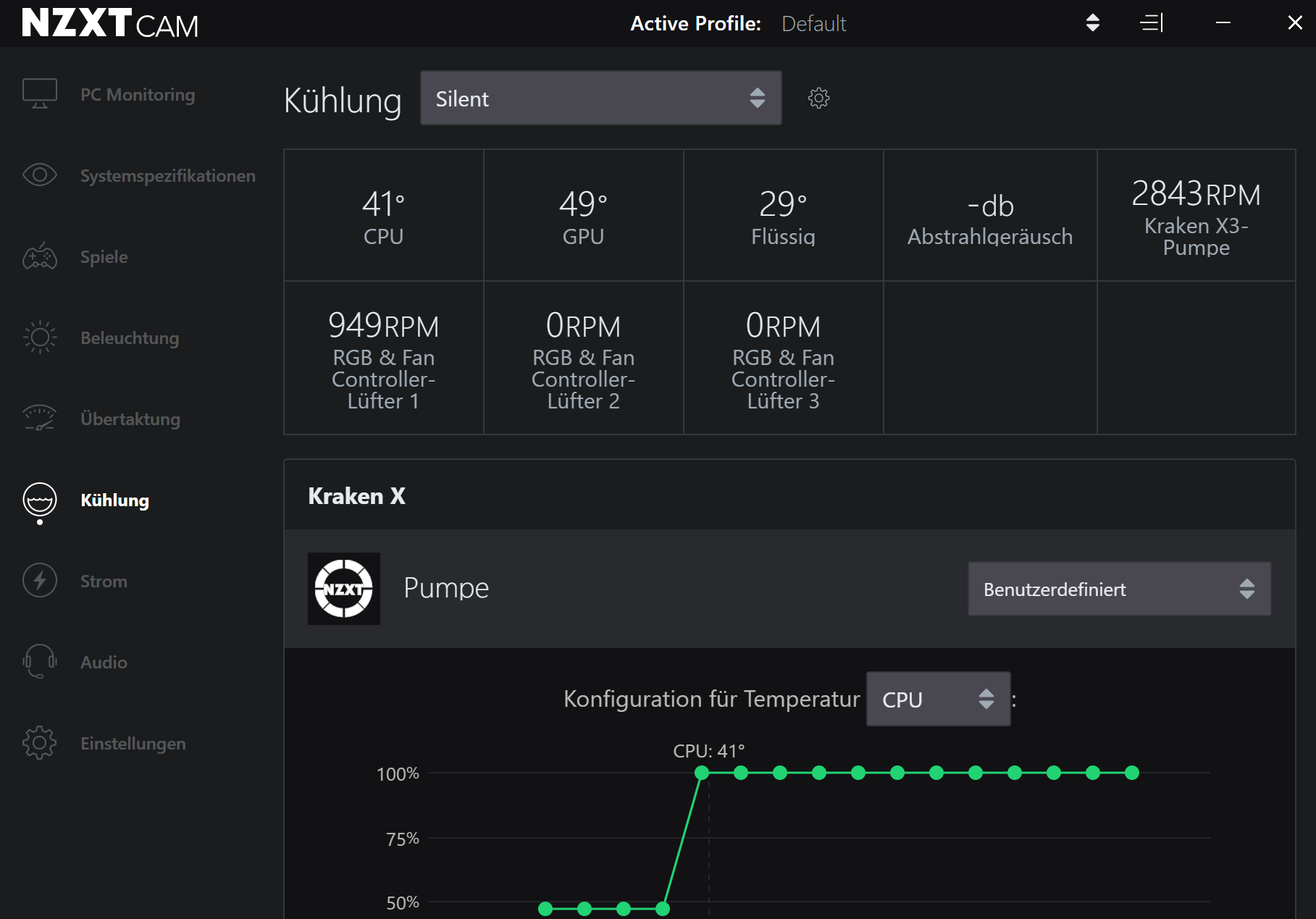Click the 949RPM Lüfter 1 tile
1316x919 pixels.
tap(384, 358)
